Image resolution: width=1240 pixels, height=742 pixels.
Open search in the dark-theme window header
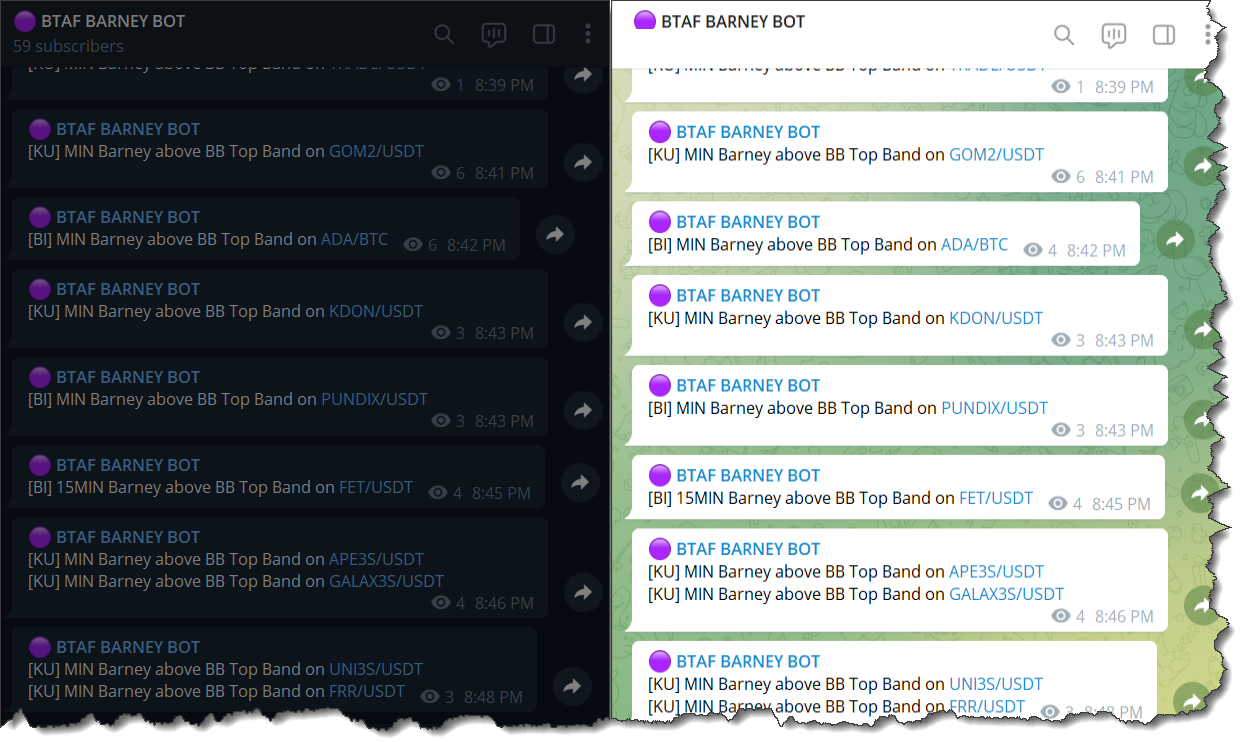[444, 35]
